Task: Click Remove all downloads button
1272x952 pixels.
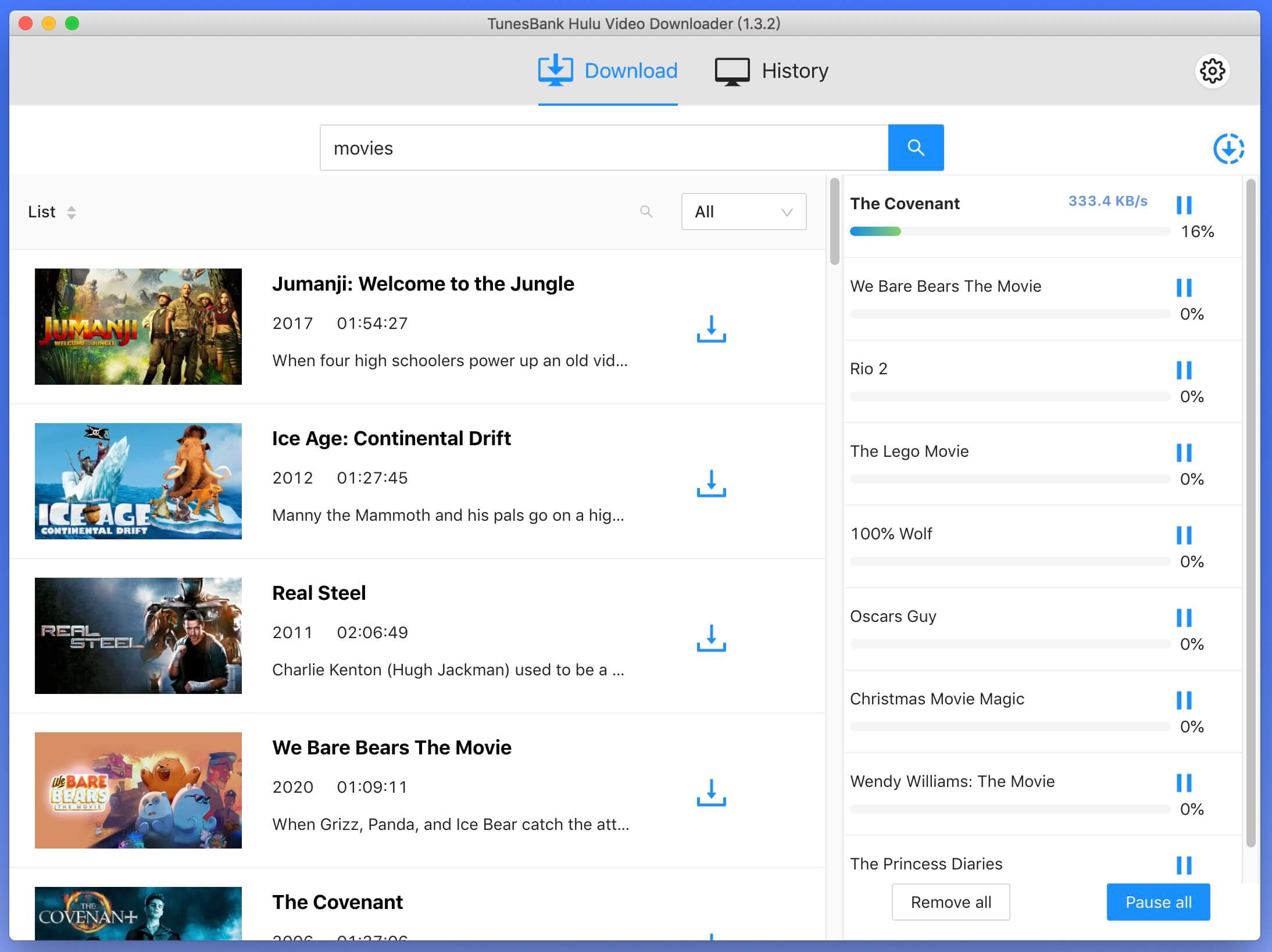Action: tap(951, 902)
